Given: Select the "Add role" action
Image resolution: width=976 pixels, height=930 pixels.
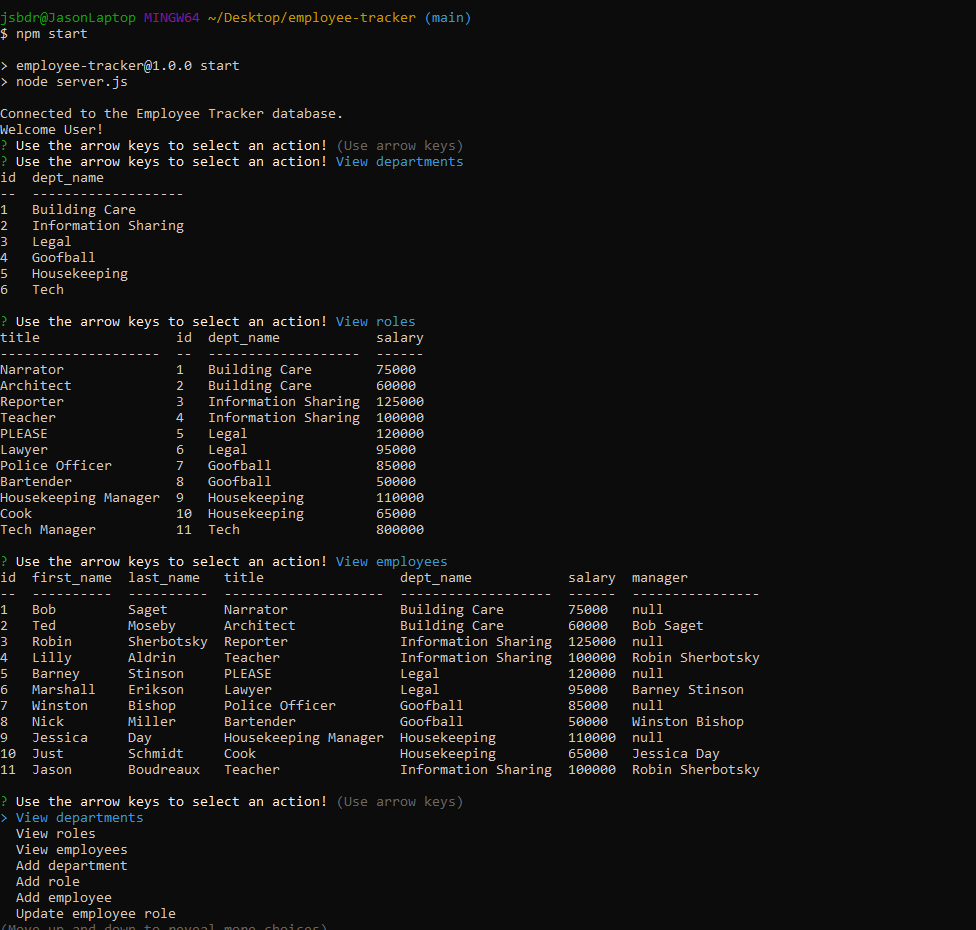Looking at the screenshot, I should tap(46, 881).
